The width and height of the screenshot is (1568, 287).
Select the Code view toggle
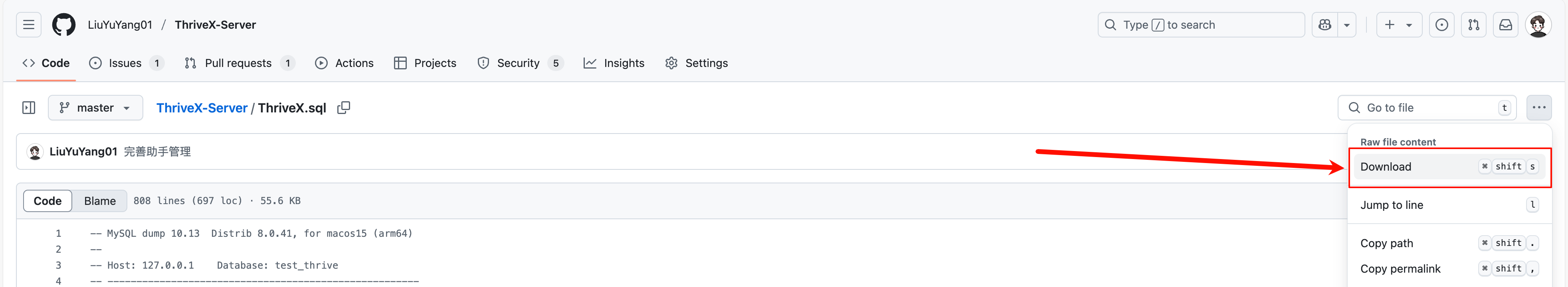pos(48,201)
